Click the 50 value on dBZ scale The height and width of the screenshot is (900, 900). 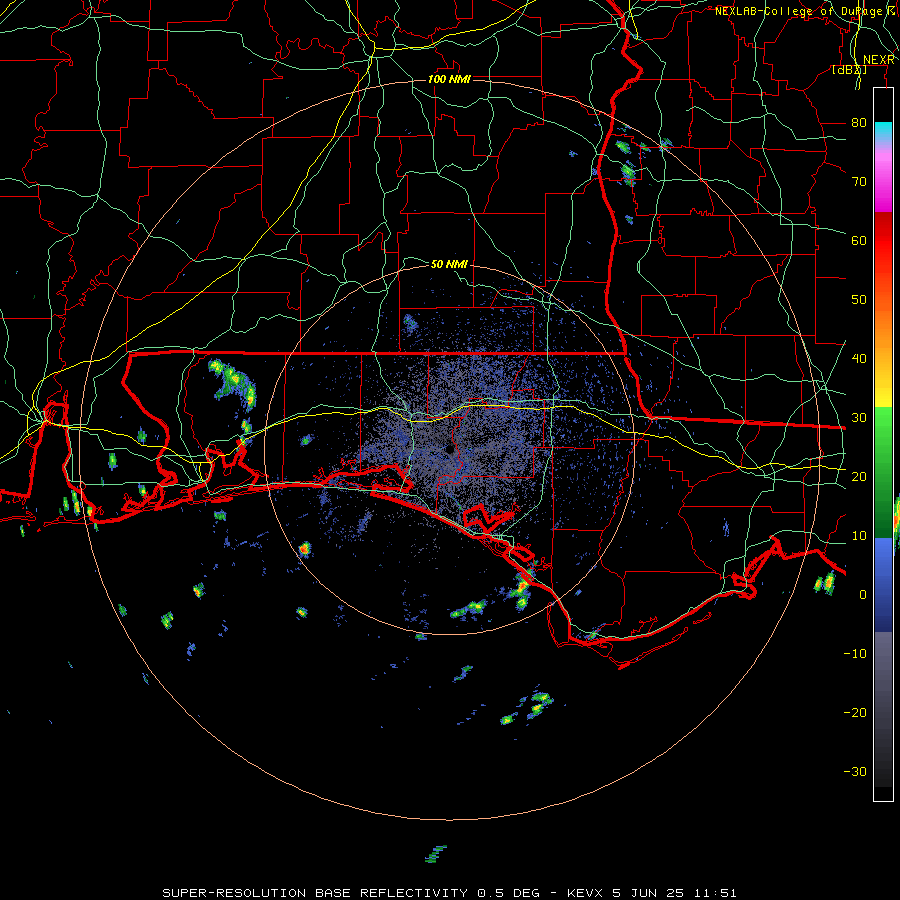coord(859,300)
